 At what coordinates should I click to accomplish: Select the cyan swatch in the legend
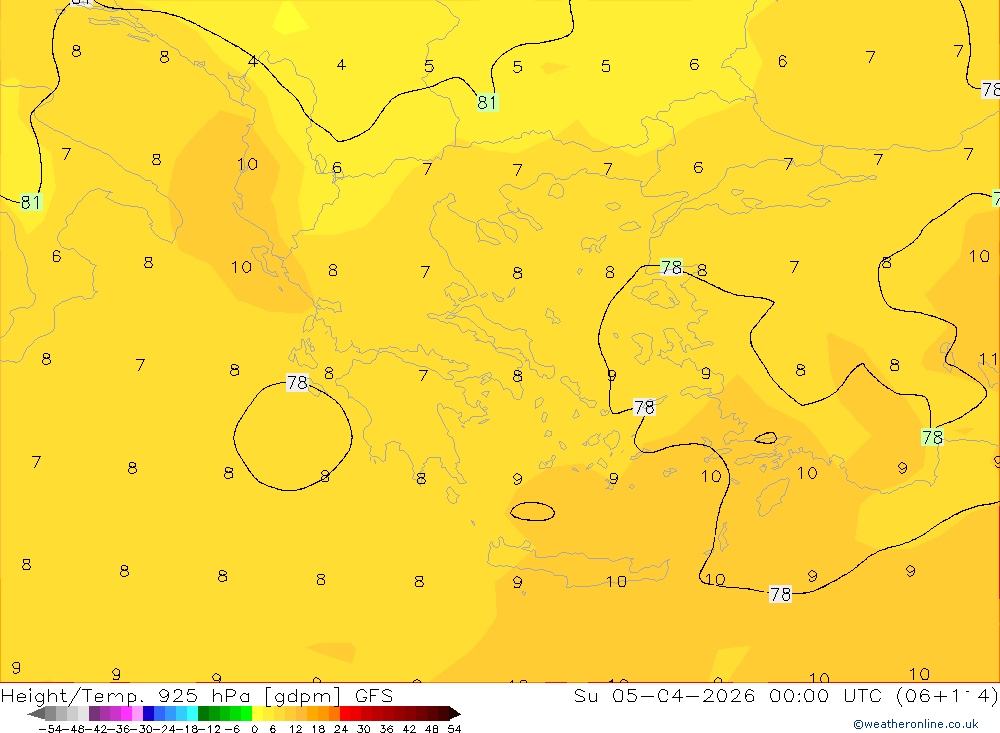tap(192, 713)
